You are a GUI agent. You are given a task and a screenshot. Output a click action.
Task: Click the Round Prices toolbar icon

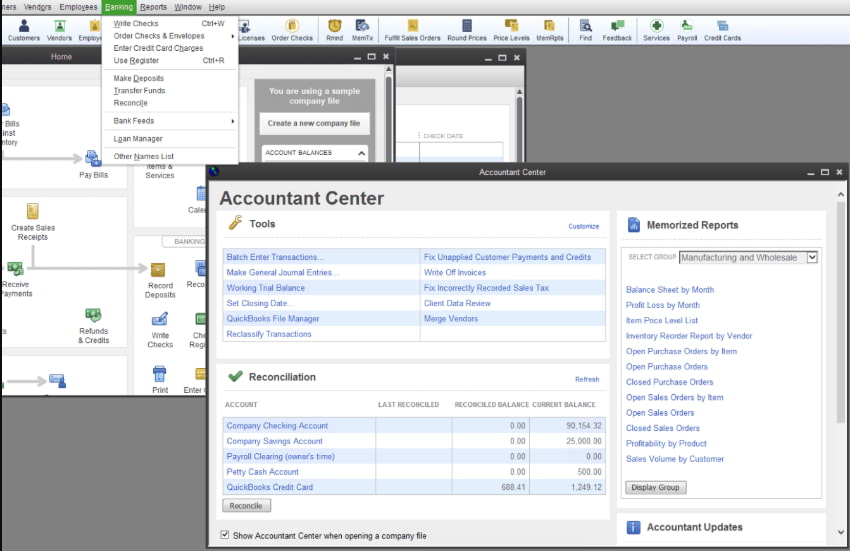coord(467,30)
